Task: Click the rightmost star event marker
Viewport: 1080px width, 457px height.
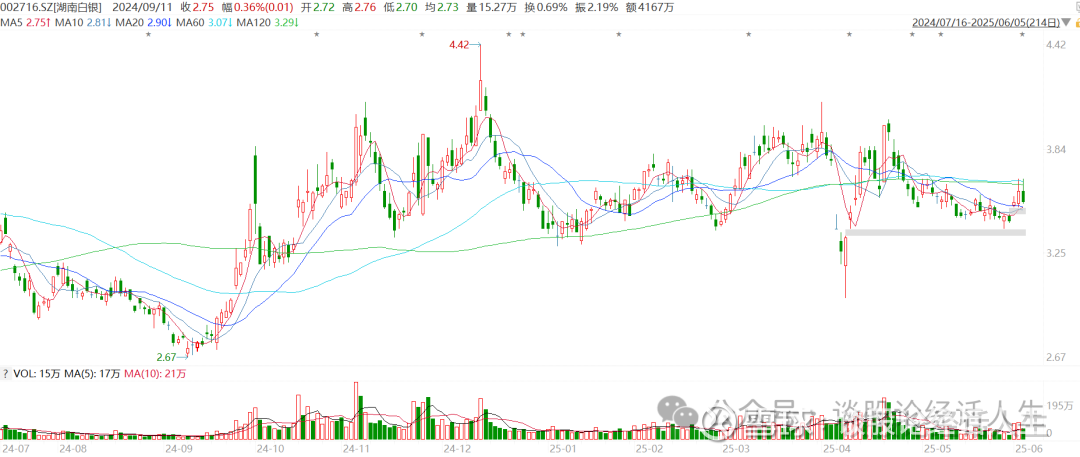Action: 1021,36
